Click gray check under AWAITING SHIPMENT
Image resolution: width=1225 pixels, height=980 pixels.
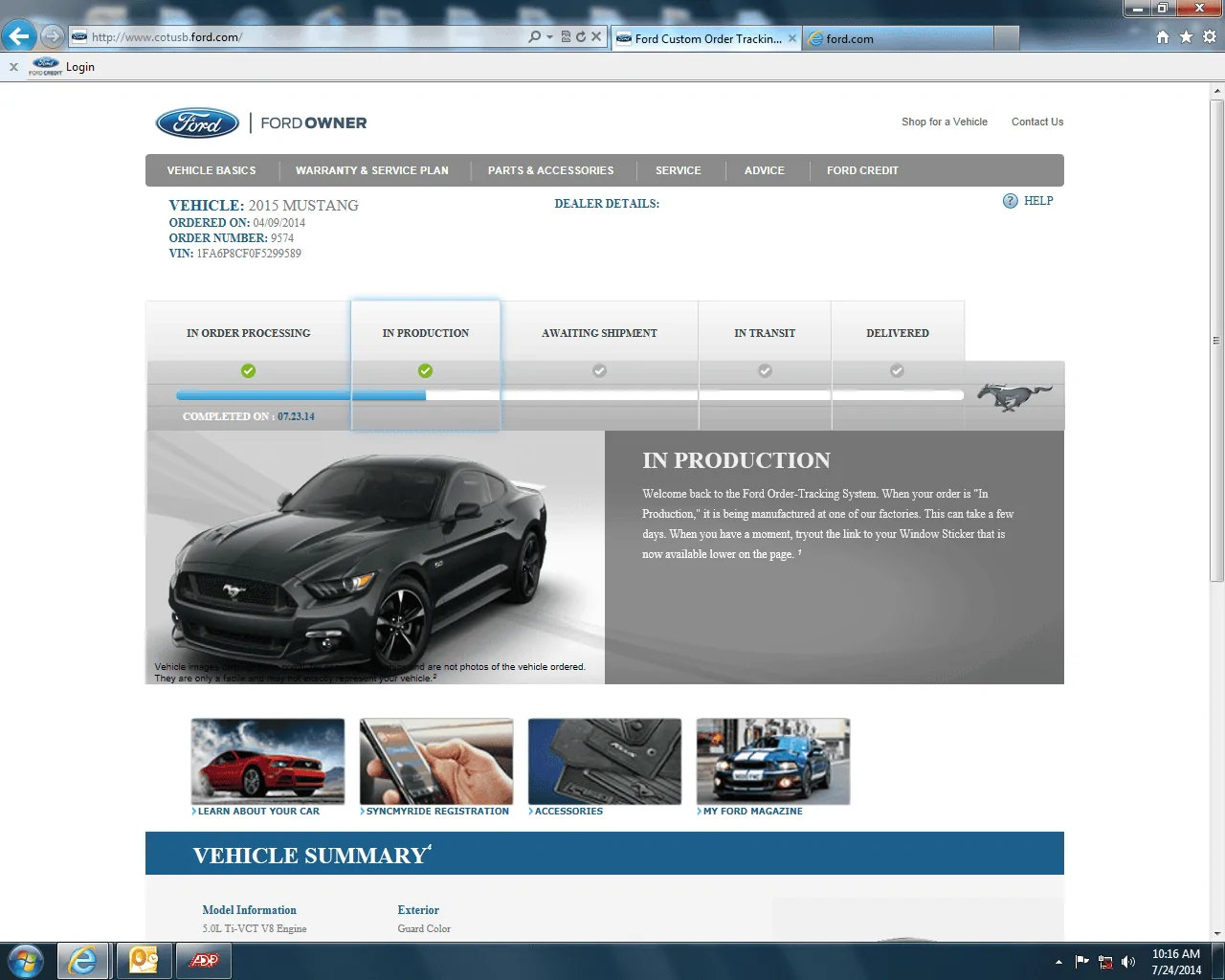click(599, 370)
